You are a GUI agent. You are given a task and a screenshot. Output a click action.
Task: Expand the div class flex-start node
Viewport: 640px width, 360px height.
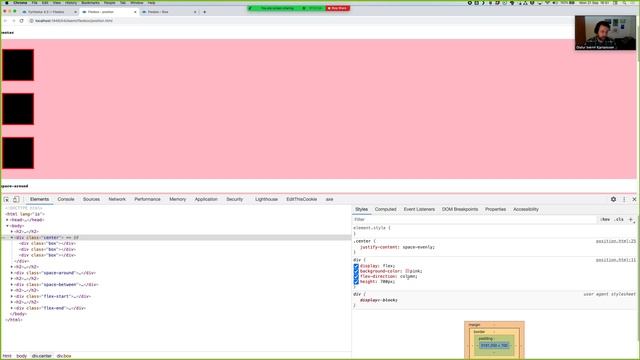coord(12,296)
